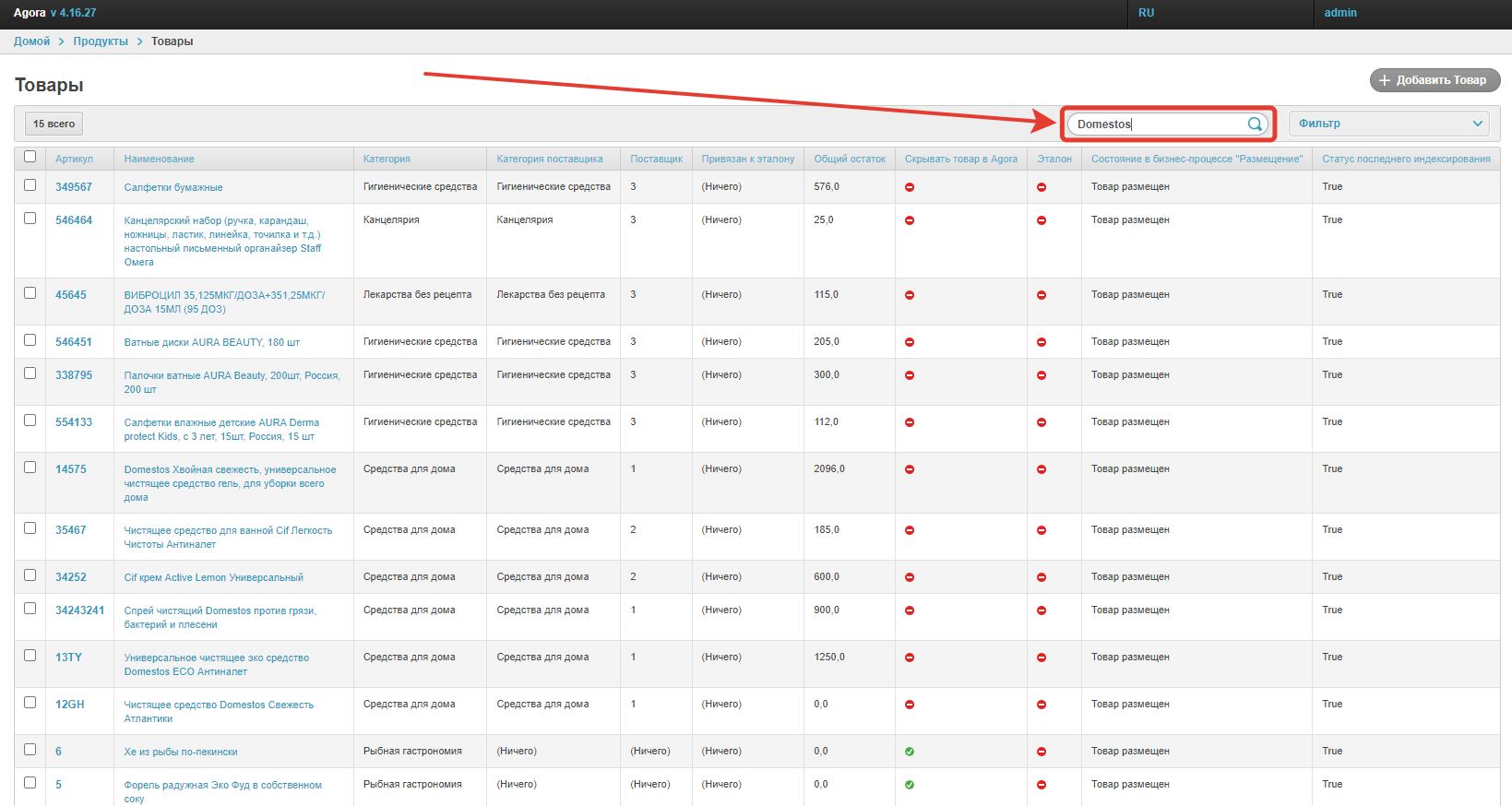Check the row for article 14575
Viewport: 1512px width, 806px height.
coord(30,468)
